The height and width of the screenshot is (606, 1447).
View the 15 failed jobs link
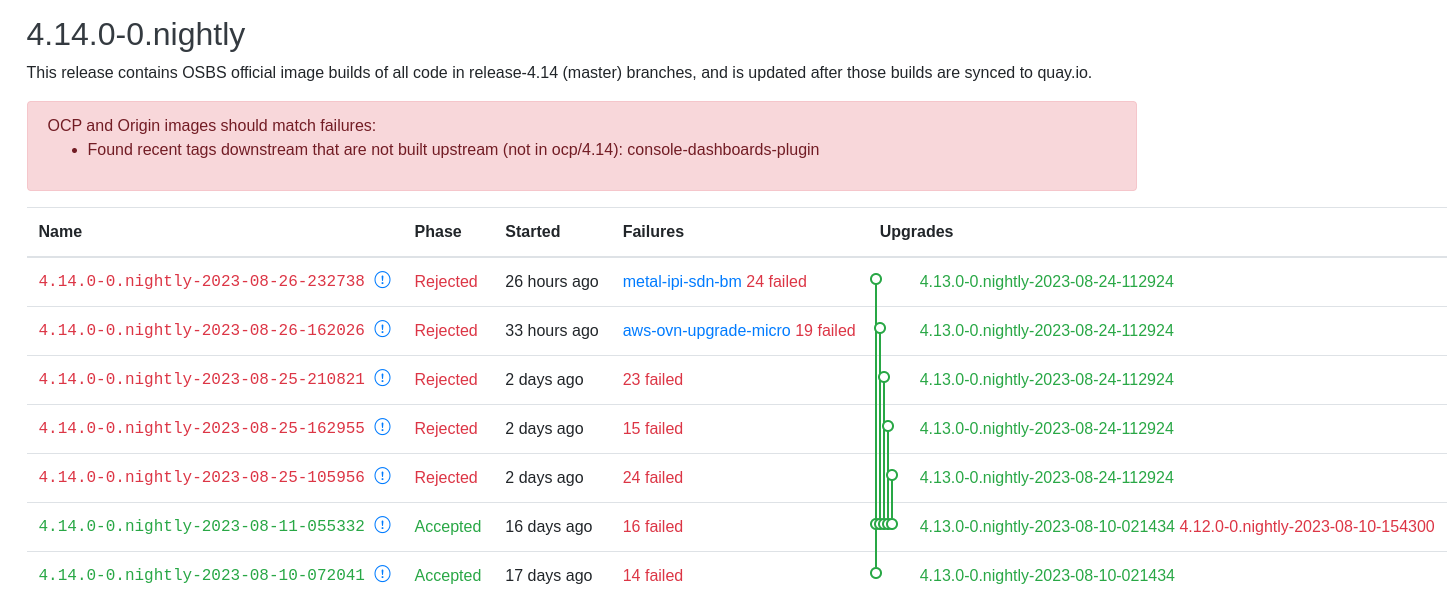click(652, 429)
